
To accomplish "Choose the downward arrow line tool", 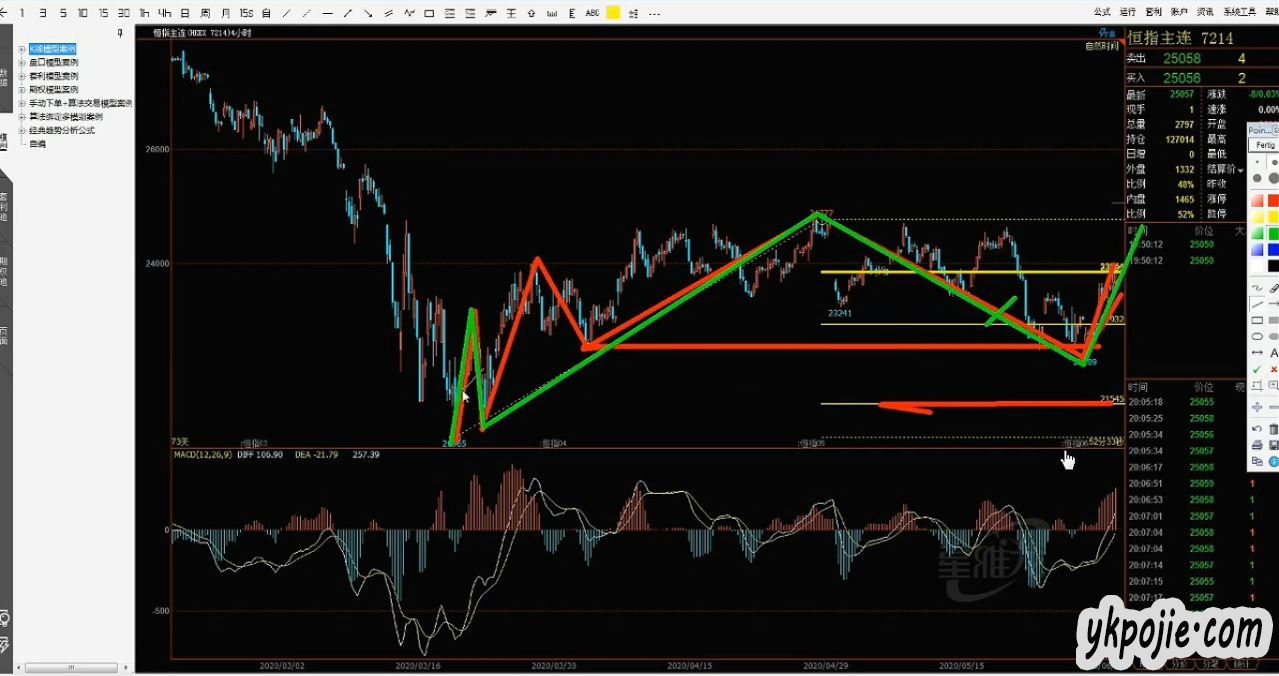I will click(368, 13).
